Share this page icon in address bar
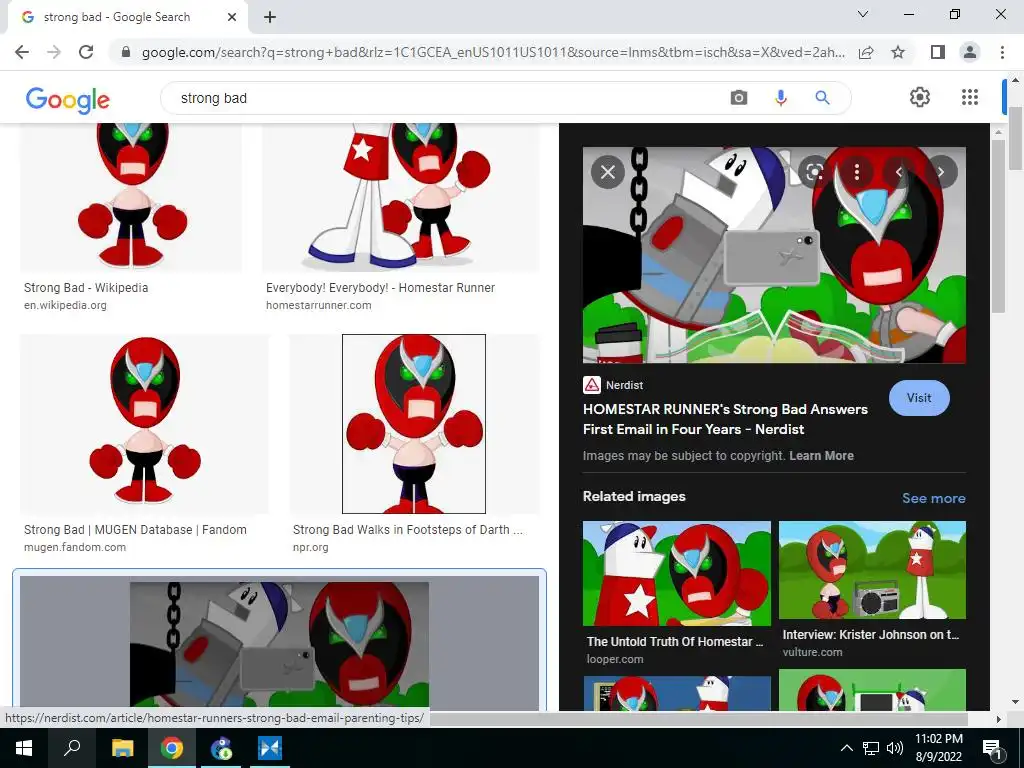The height and width of the screenshot is (768, 1024). (x=866, y=52)
